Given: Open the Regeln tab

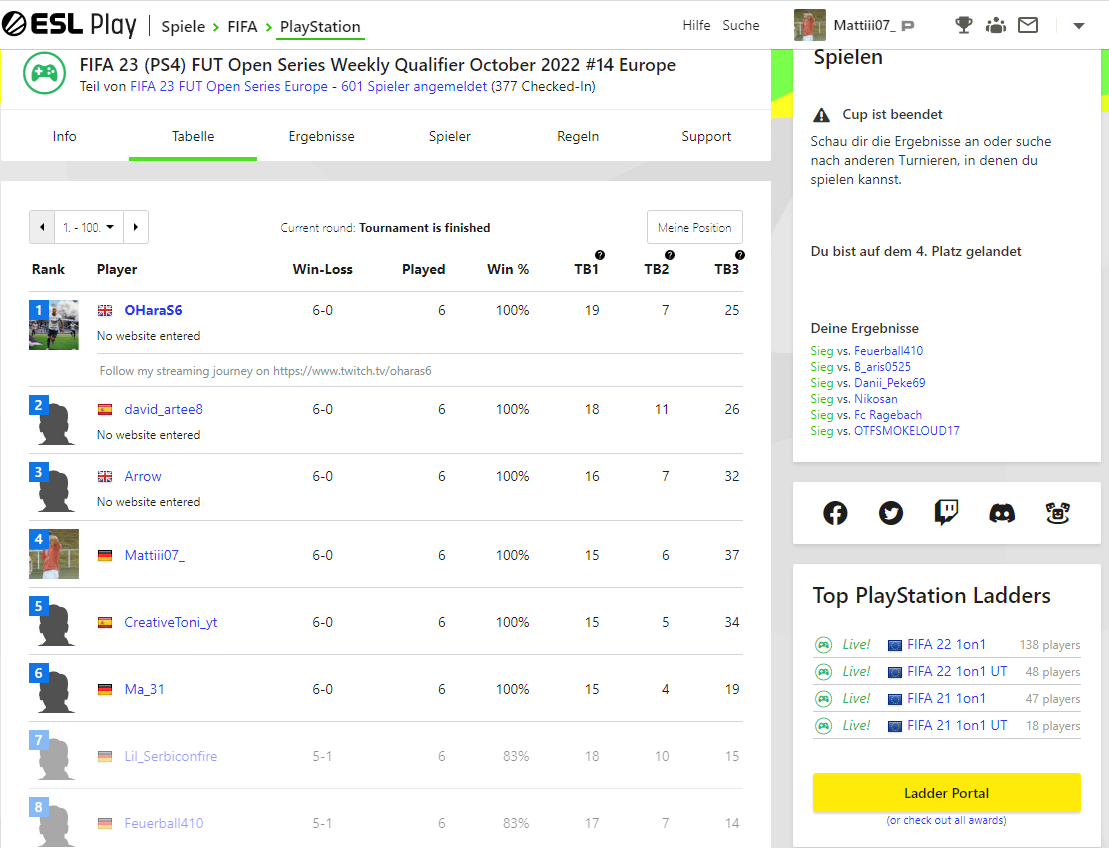Looking at the screenshot, I should pos(578,136).
